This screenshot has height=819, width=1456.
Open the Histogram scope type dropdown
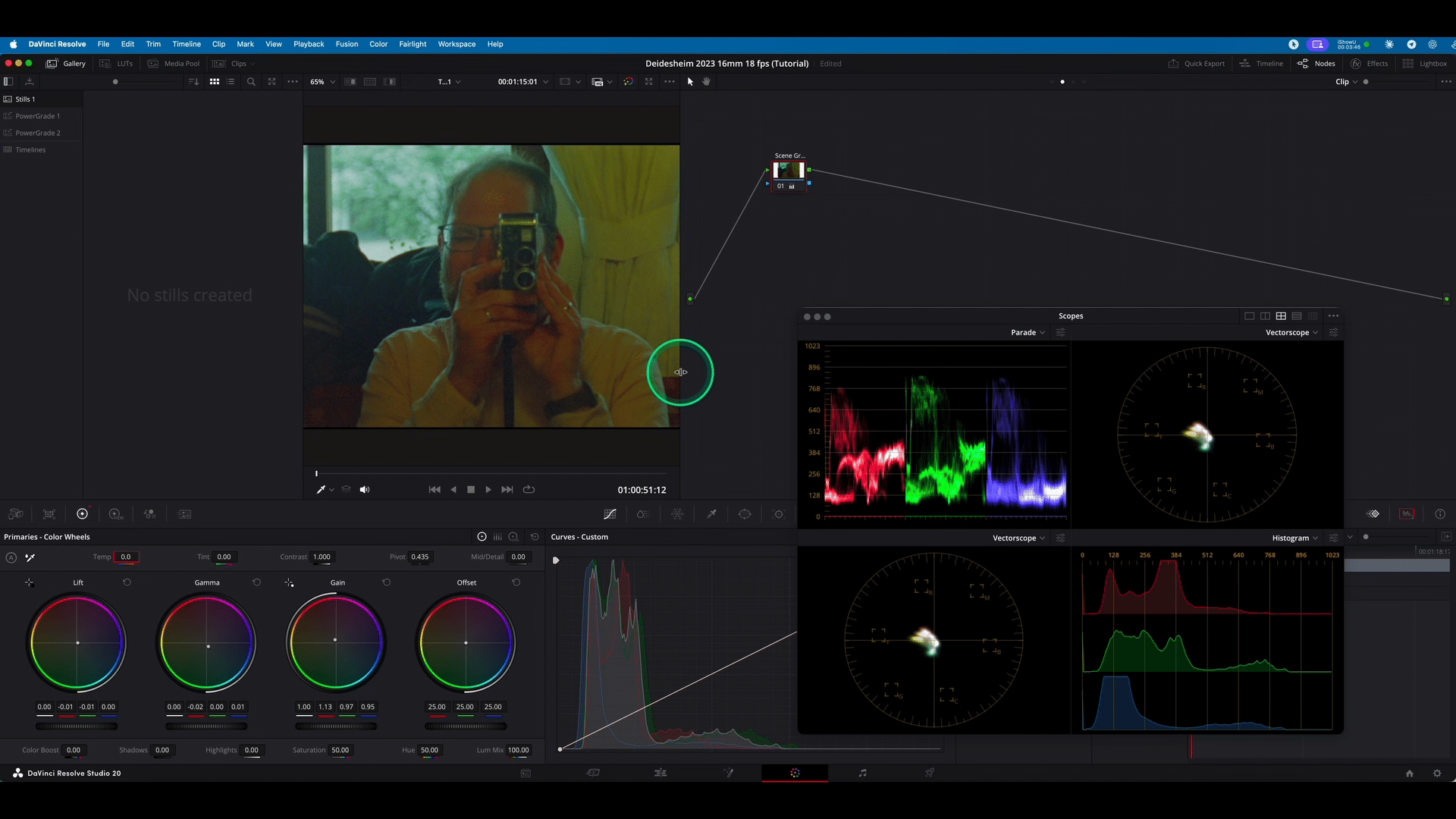pos(1294,538)
